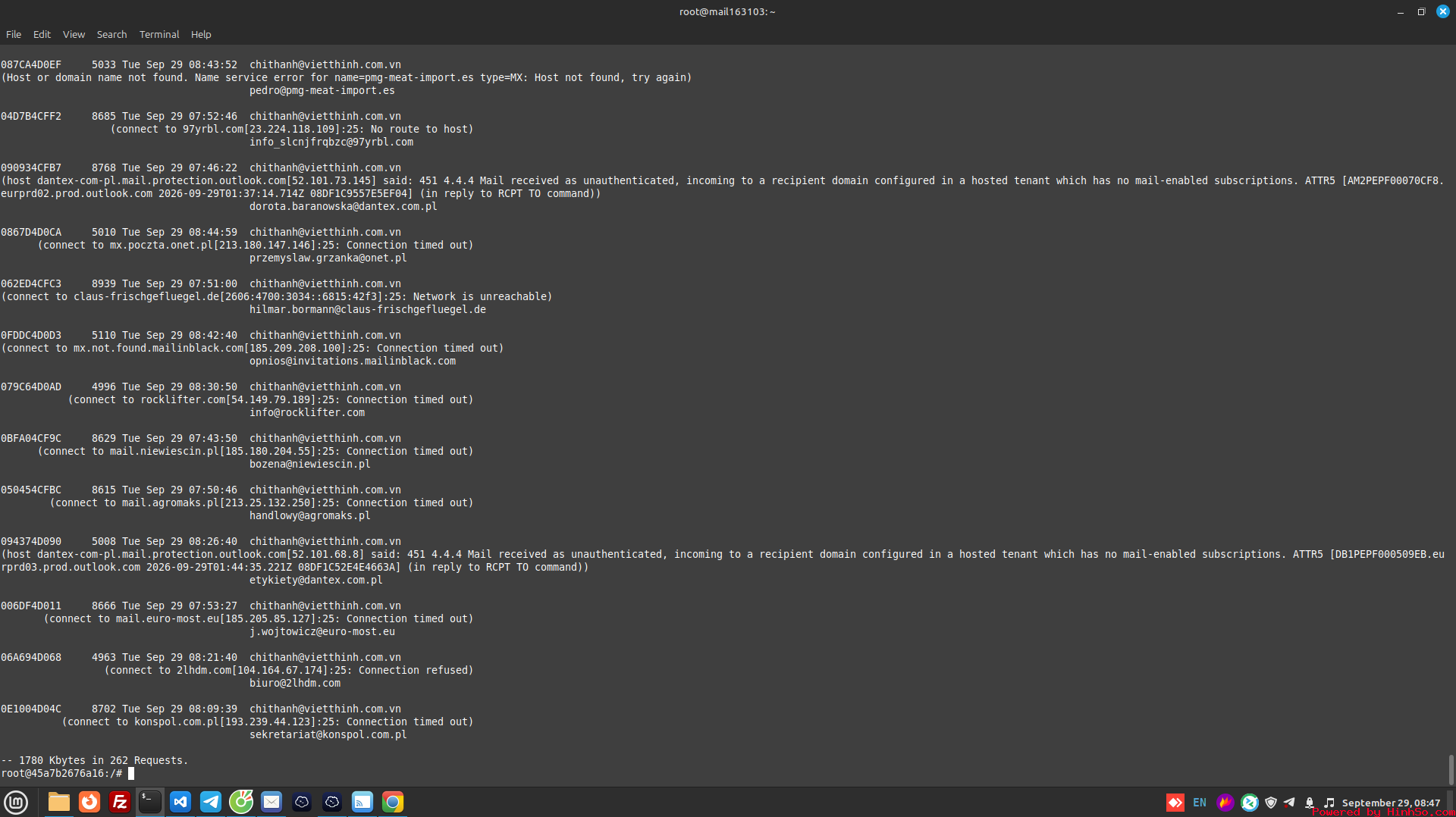
Task: Click the Terminal taskbar icon
Action: pos(150,802)
